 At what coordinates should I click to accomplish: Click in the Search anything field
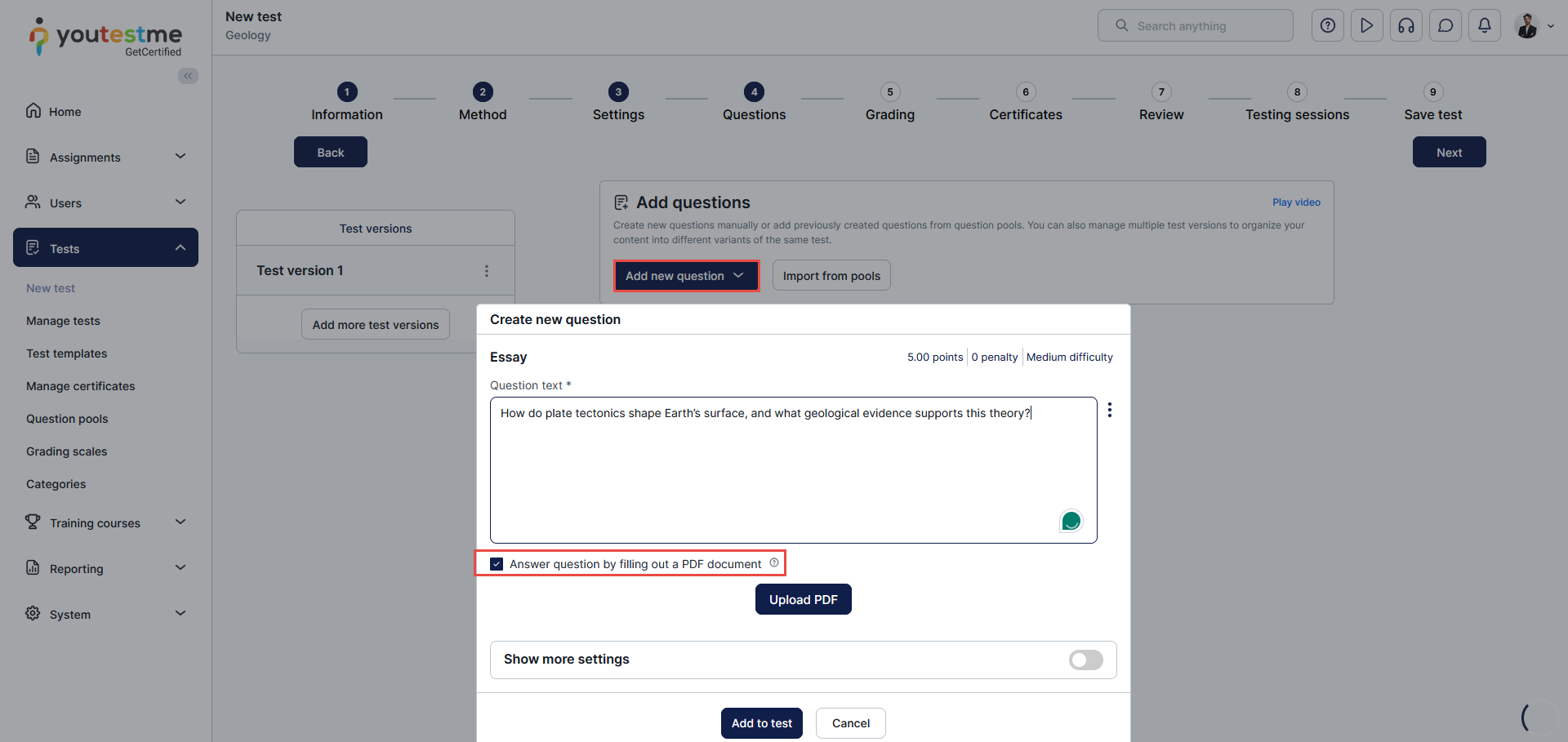(x=1200, y=26)
